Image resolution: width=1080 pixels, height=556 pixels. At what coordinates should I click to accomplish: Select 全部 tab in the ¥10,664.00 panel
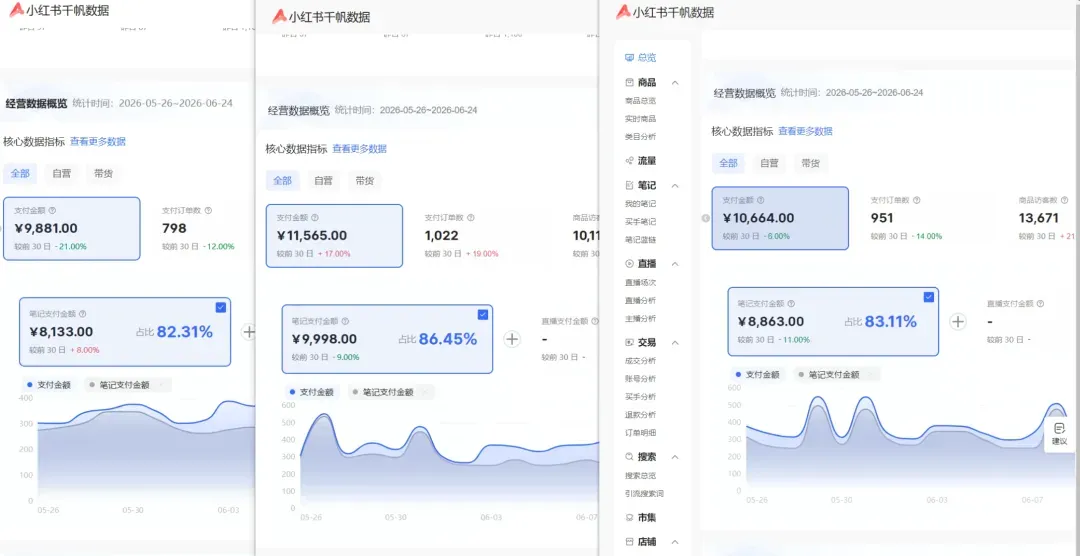coord(728,163)
